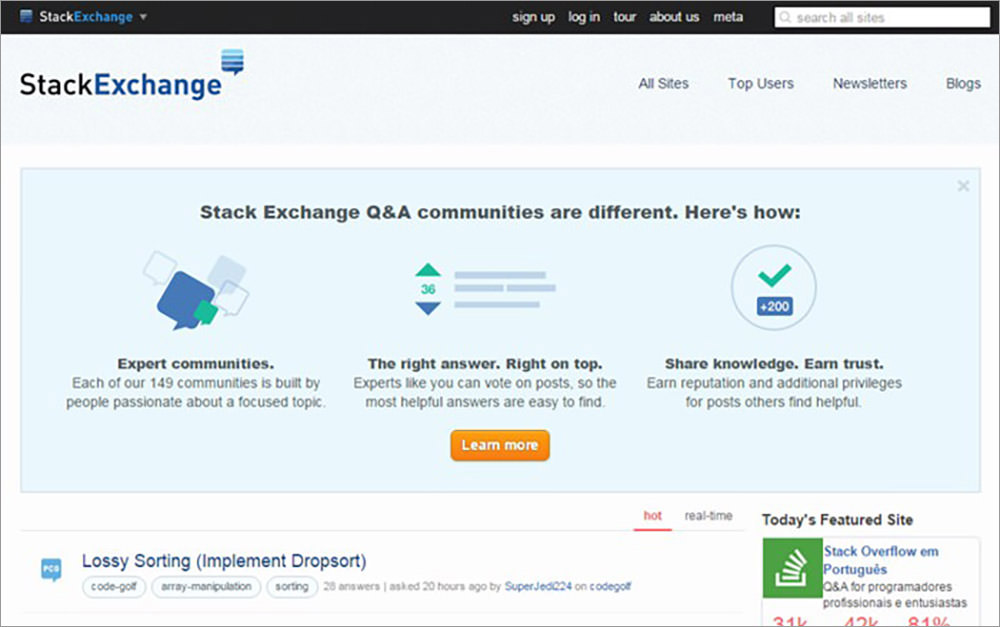Screen dimensions: 1000x627
Task: Click the Expert communities speech bubbles icon
Action: (195, 290)
